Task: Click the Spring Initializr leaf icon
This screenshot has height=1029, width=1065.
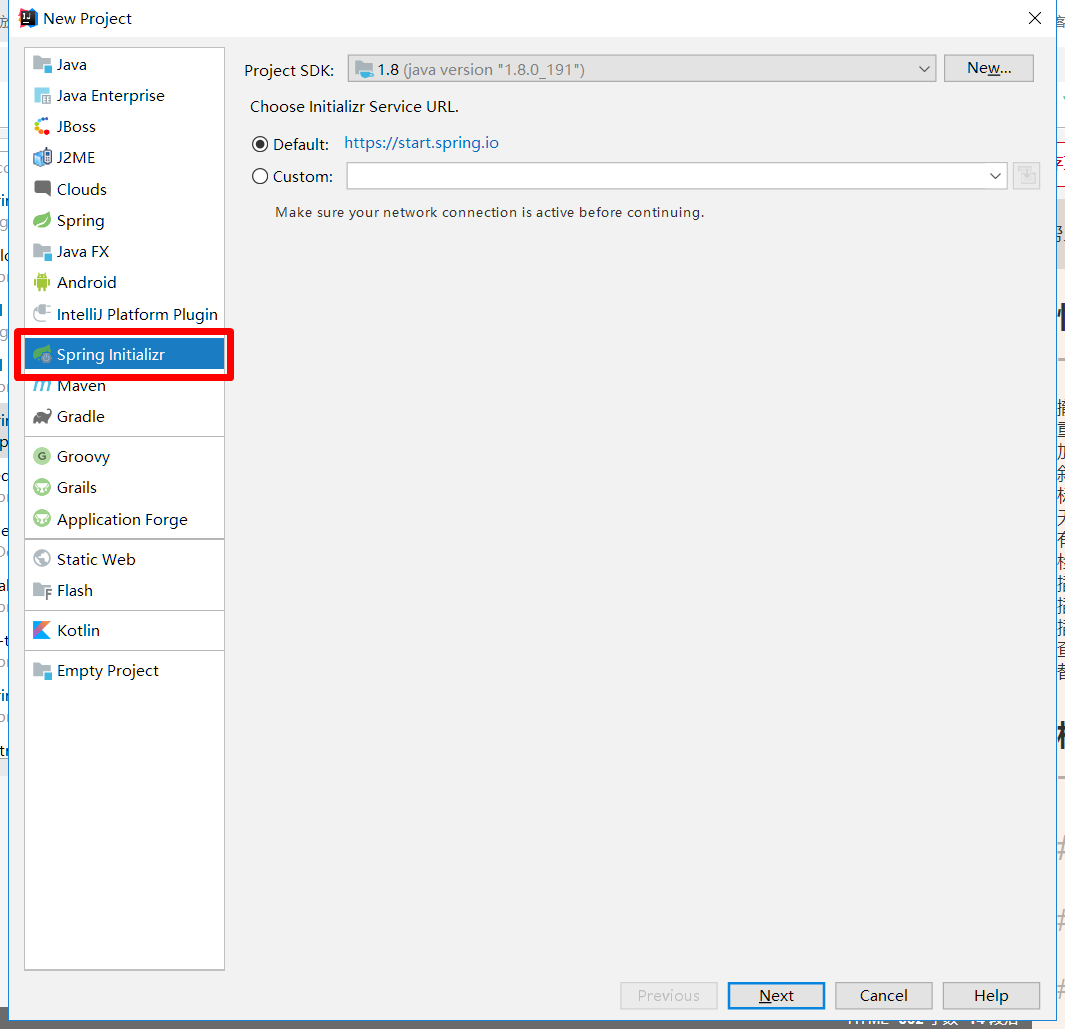Action: tap(42, 354)
